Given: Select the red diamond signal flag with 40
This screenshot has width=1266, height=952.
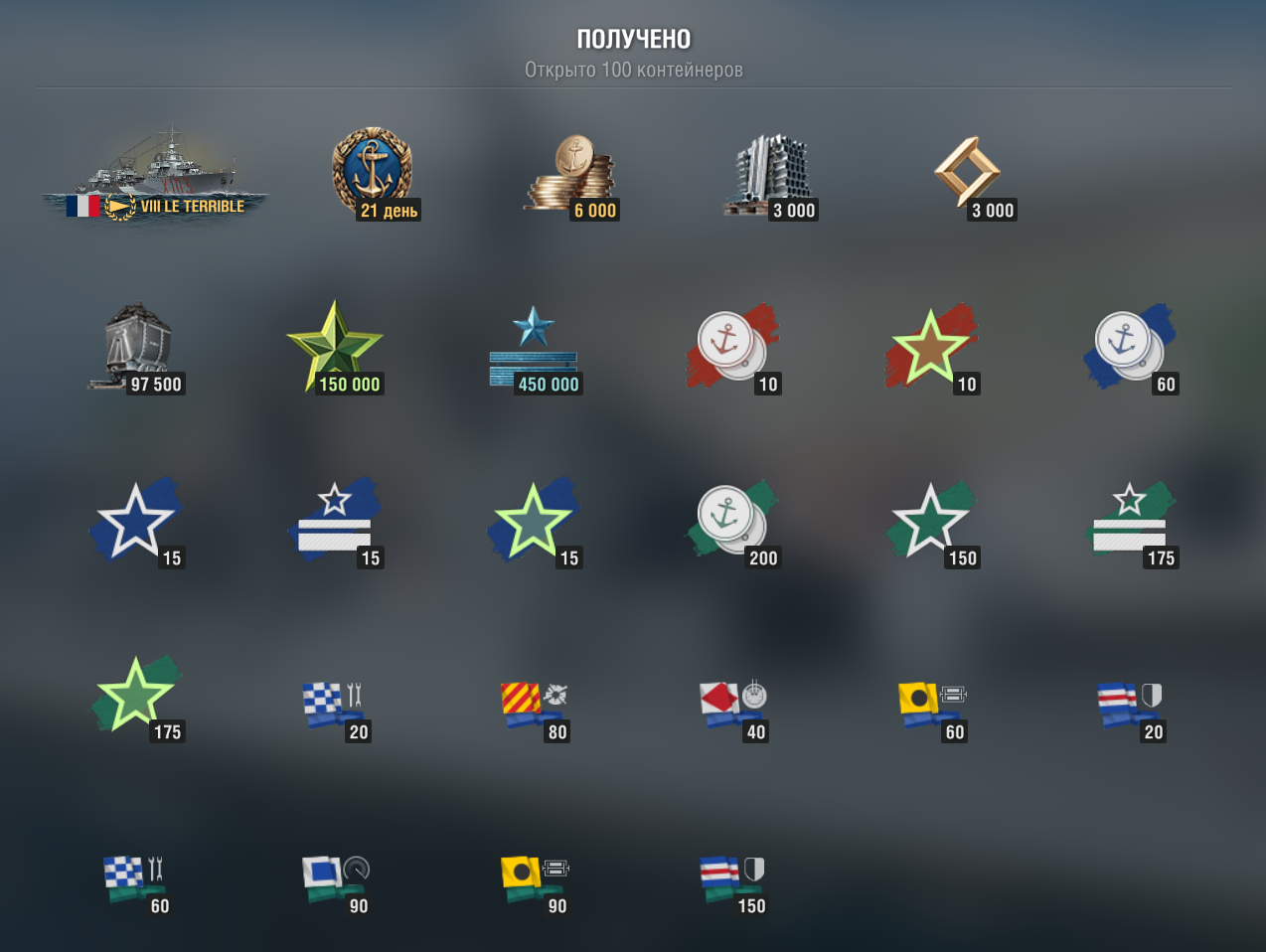Looking at the screenshot, I should [733, 711].
